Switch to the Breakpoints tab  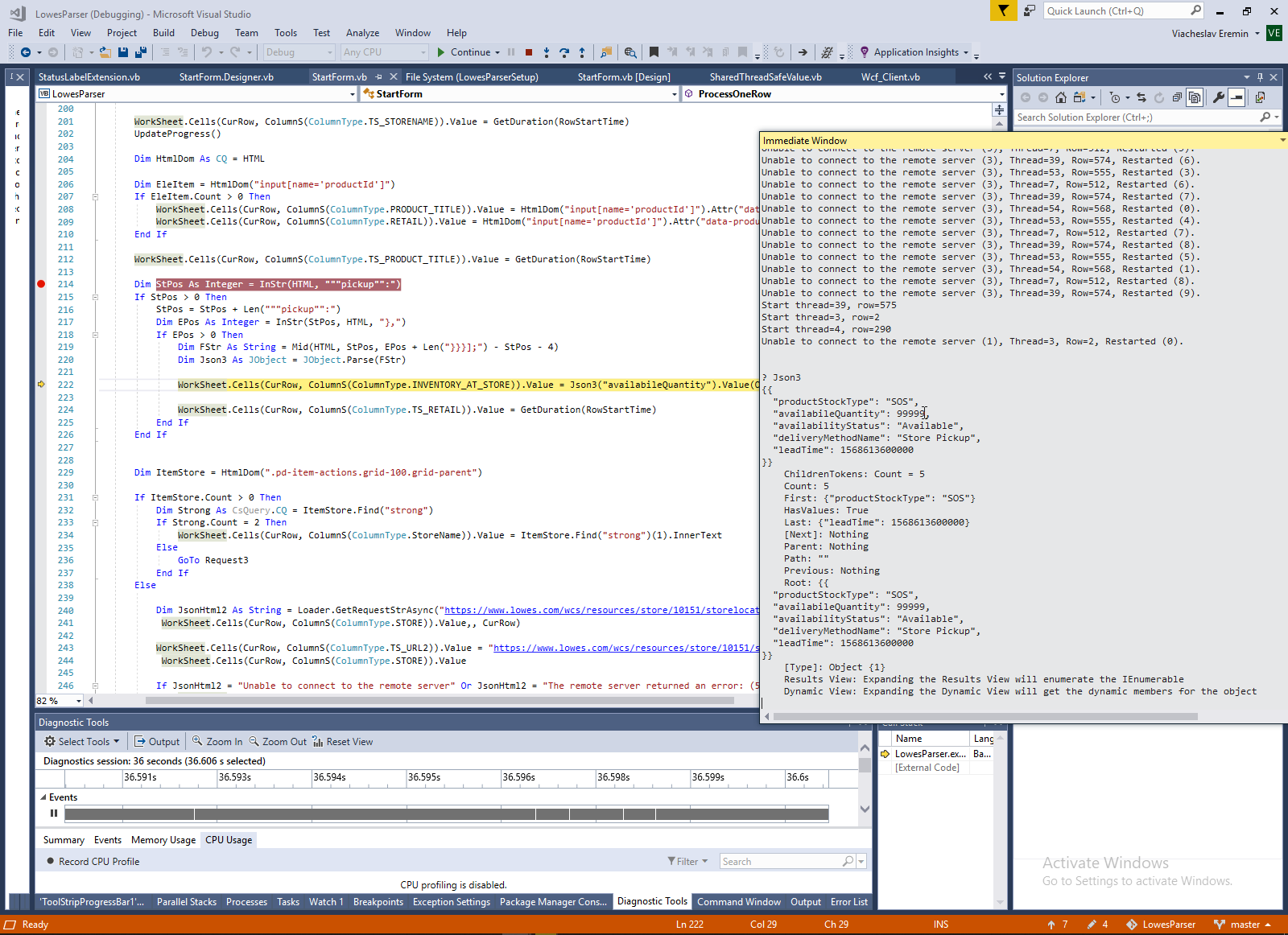click(x=378, y=902)
